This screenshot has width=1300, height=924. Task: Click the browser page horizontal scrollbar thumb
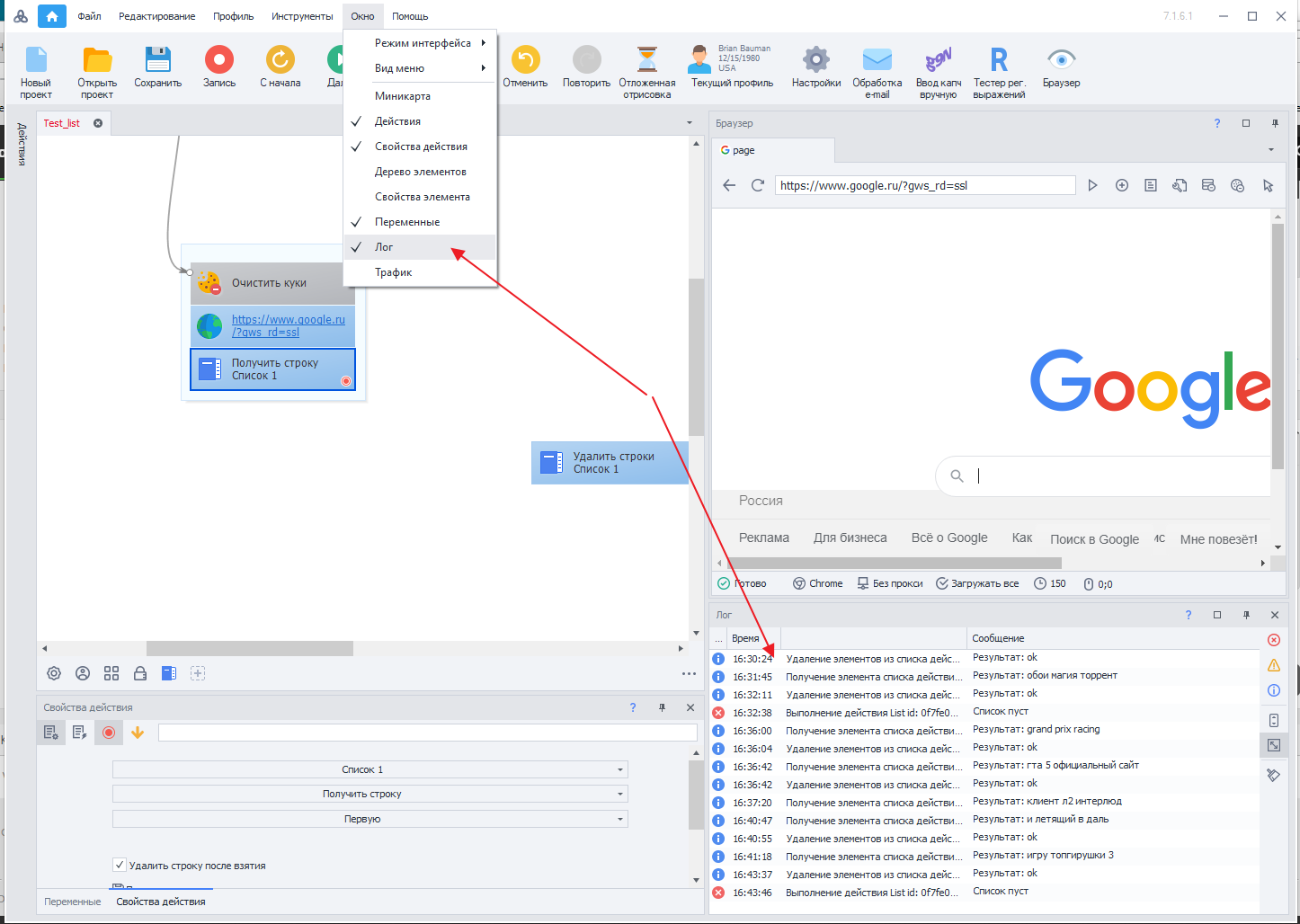pos(895,563)
